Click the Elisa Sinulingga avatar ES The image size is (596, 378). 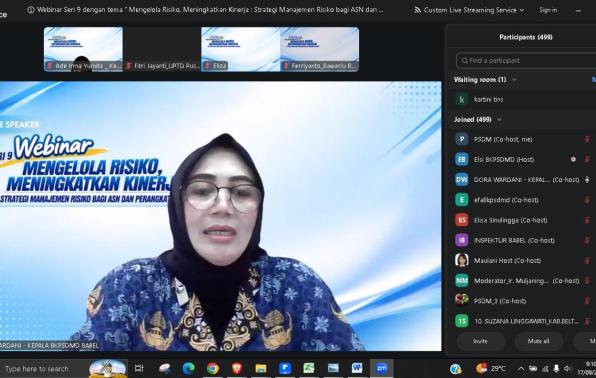462,220
